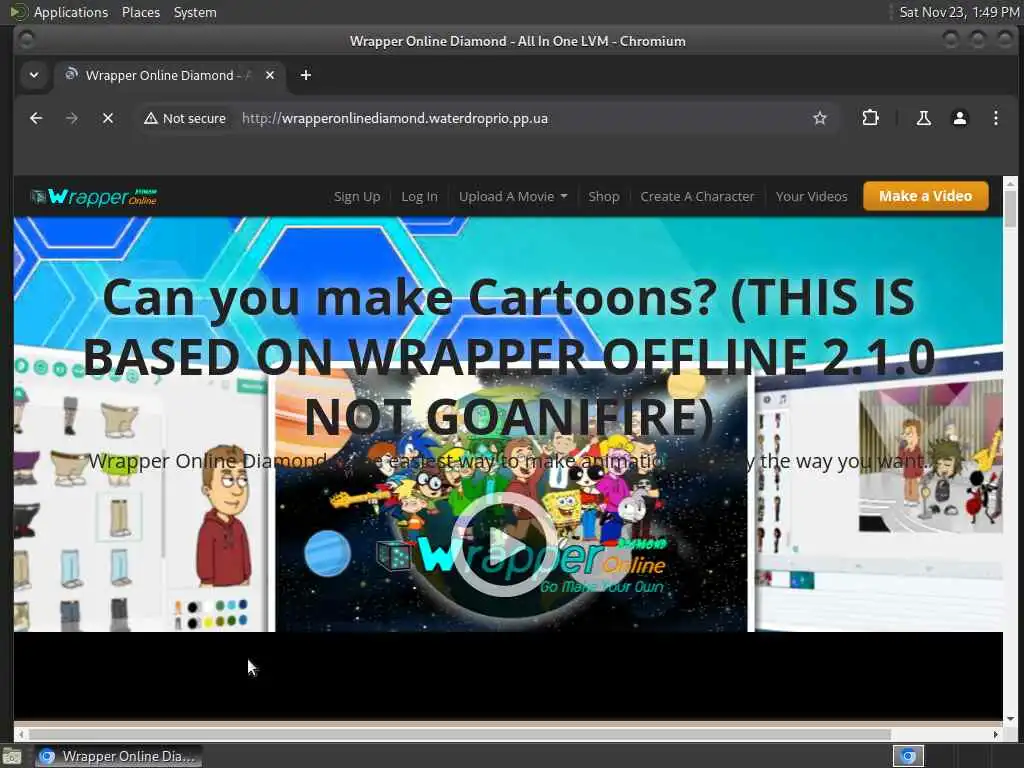This screenshot has width=1024, height=768.
Task: Click the Sign Up link
Action: (x=357, y=197)
